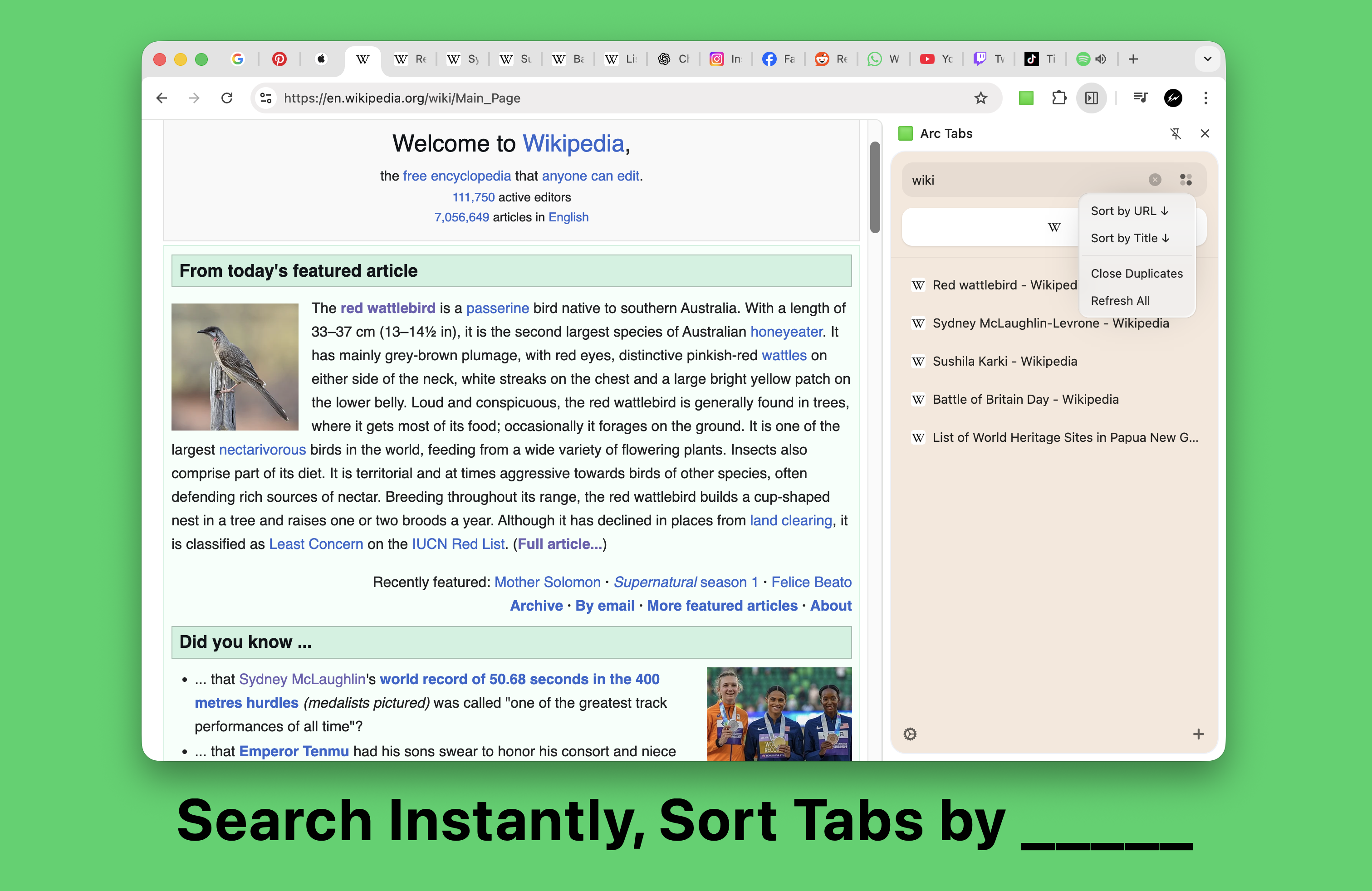The height and width of the screenshot is (891, 1372).
Task: Click the red wattlebird photo thumbnail
Action: 235,367
